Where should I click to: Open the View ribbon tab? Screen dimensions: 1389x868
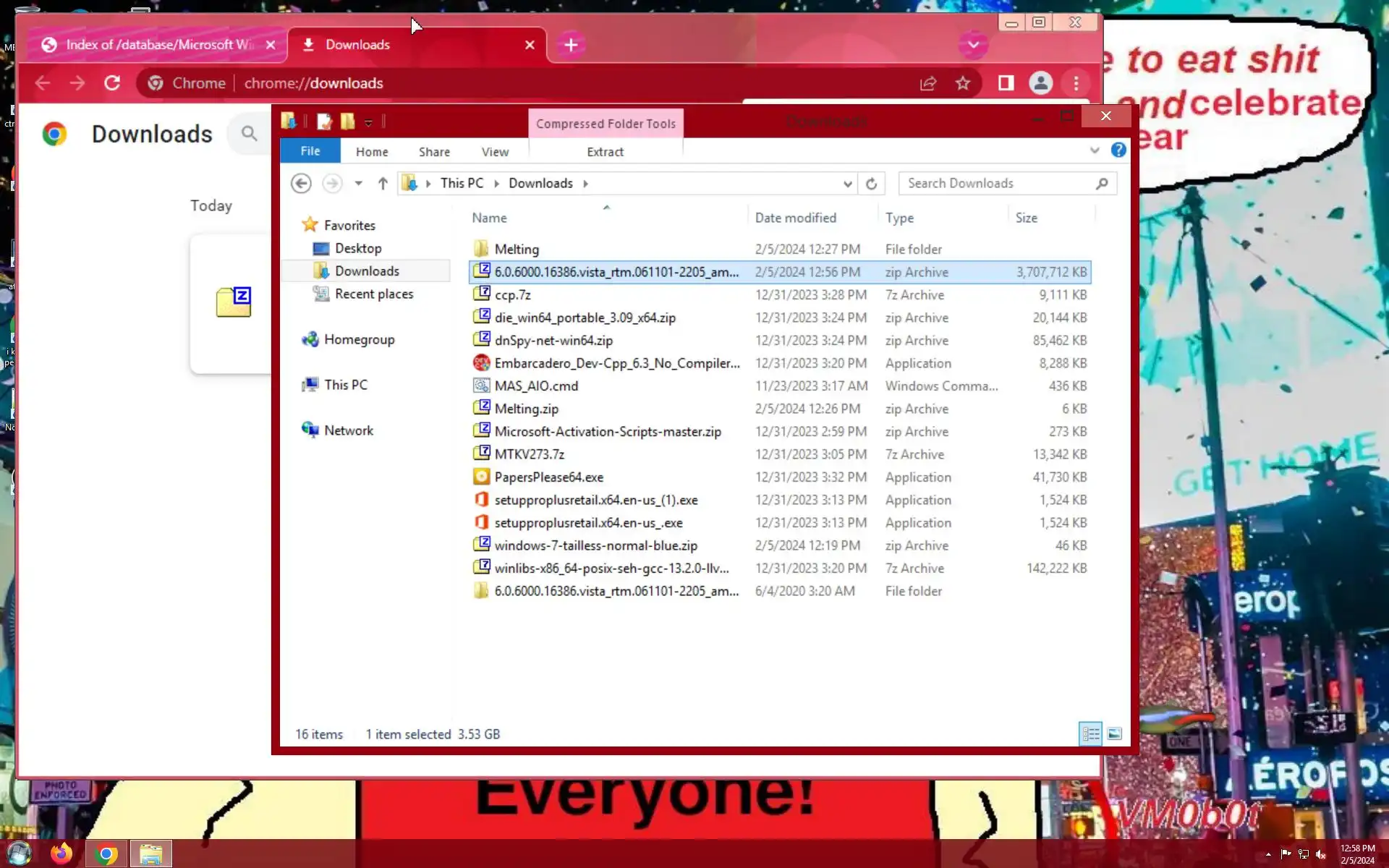pyautogui.click(x=495, y=152)
